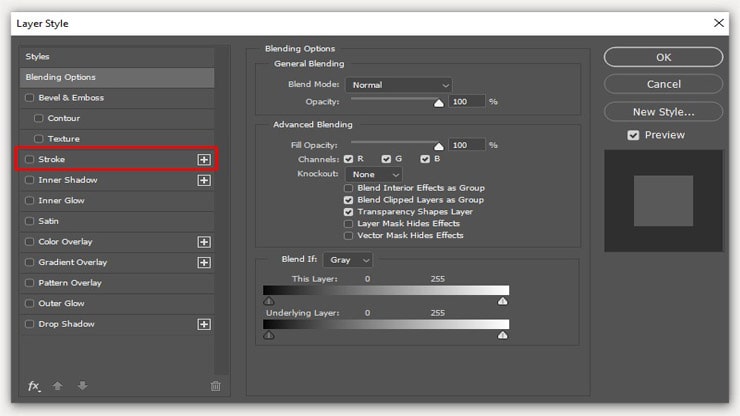This screenshot has width=740, height=416.
Task: Click the trash icon to delete effect
Action: (215, 386)
